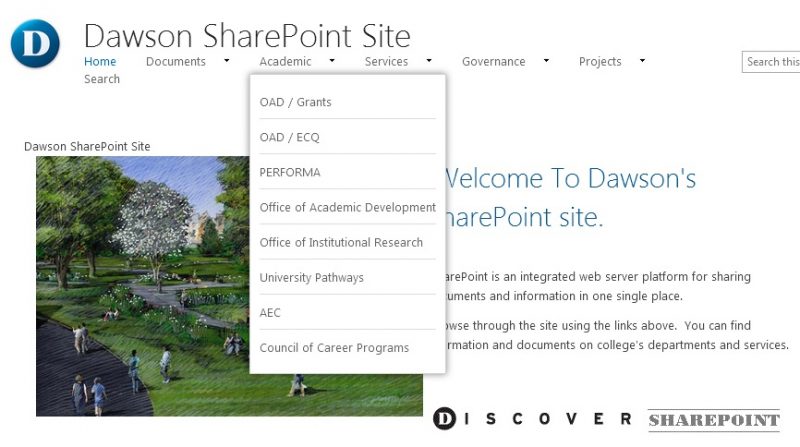Open the Home navigation link
Screen dimensions: 800x447
[100, 62]
